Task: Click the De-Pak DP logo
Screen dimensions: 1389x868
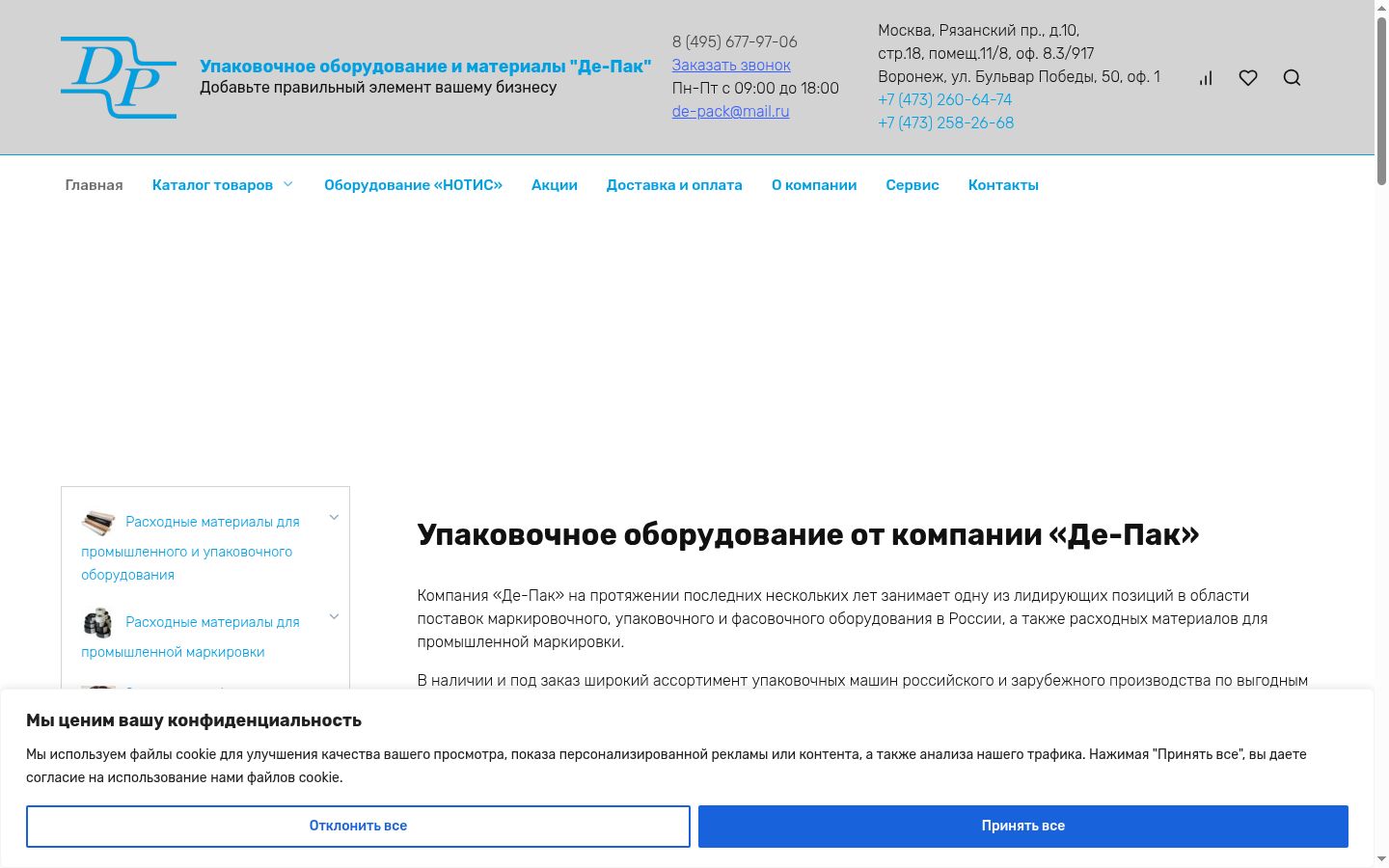Action: pyautogui.click(x=119, y=77)
